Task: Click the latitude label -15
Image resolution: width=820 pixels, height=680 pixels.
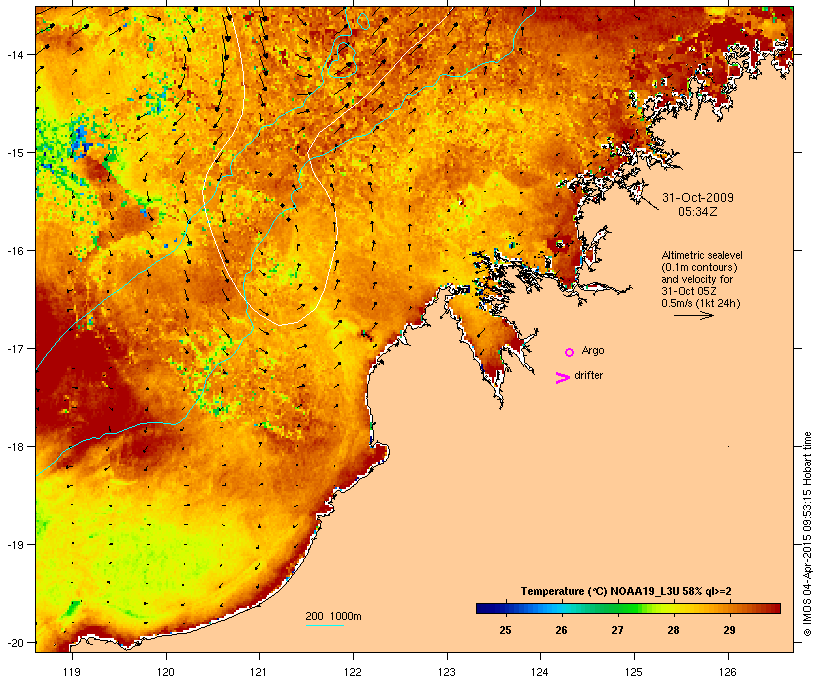Action: click(x=15, y=153)
